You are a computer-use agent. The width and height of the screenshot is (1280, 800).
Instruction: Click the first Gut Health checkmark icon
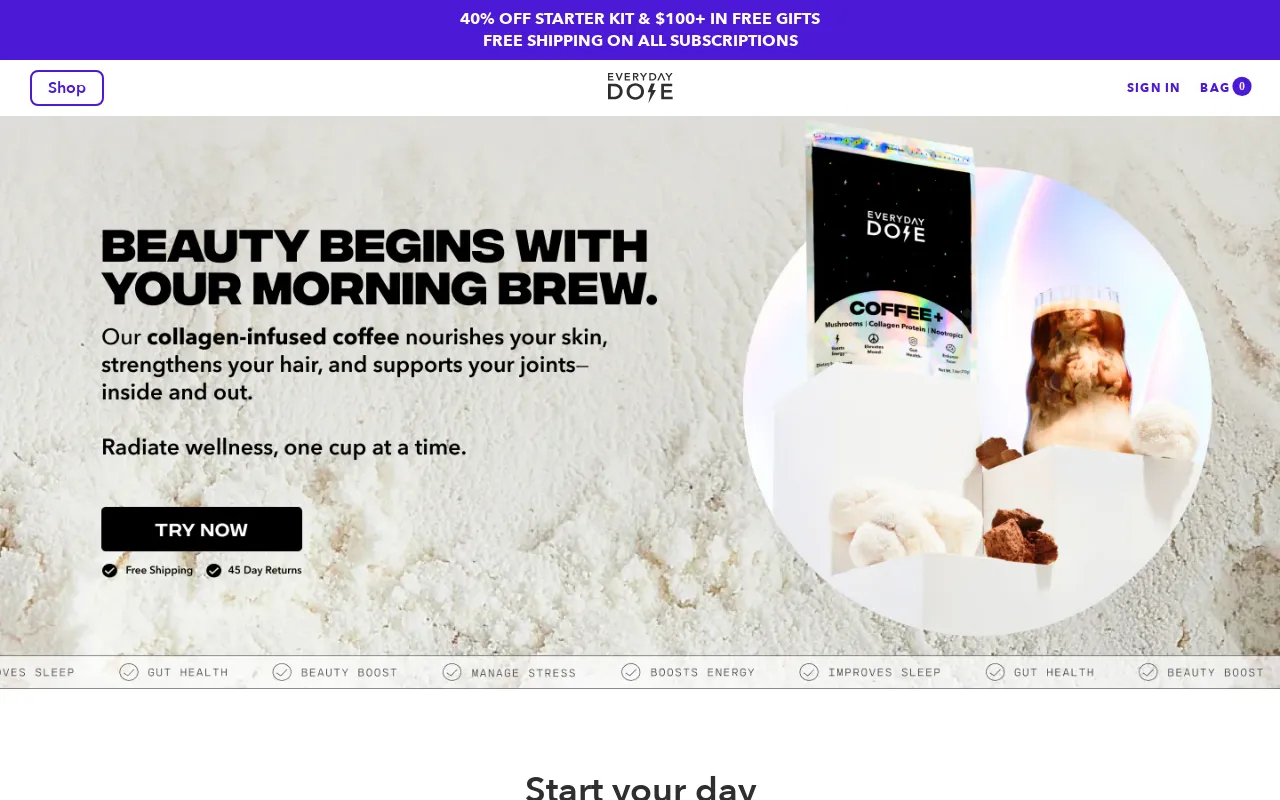click(x=129, y=672)
